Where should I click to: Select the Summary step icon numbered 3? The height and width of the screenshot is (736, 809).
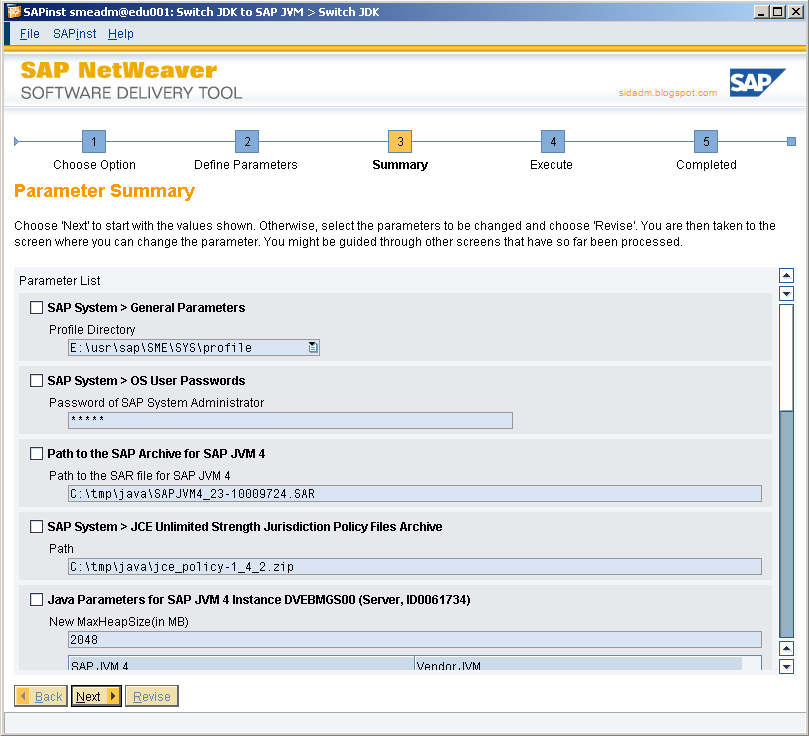tap(399, 141)
